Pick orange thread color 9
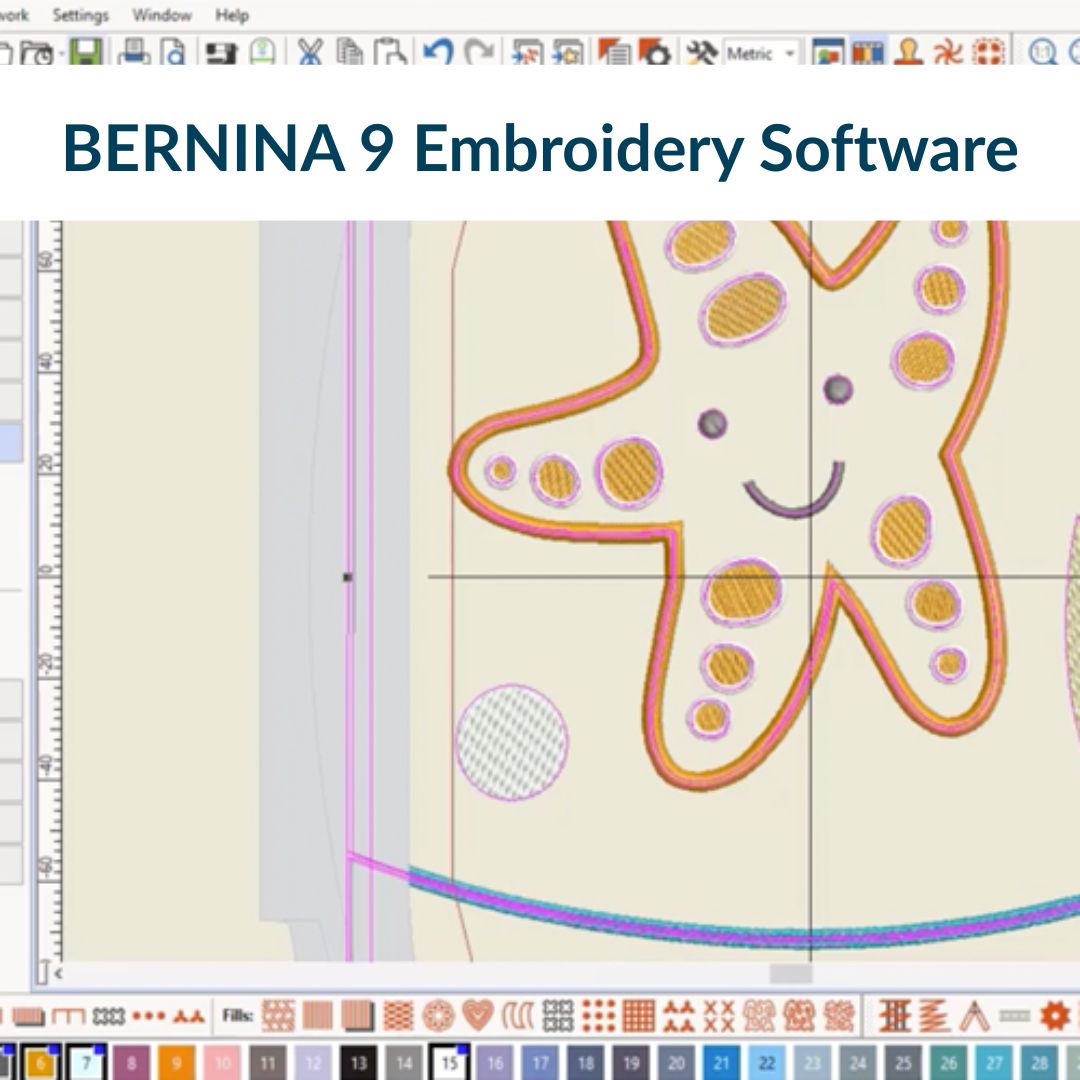Screen dimensions: 1080x1080 tap(176, 1063)
